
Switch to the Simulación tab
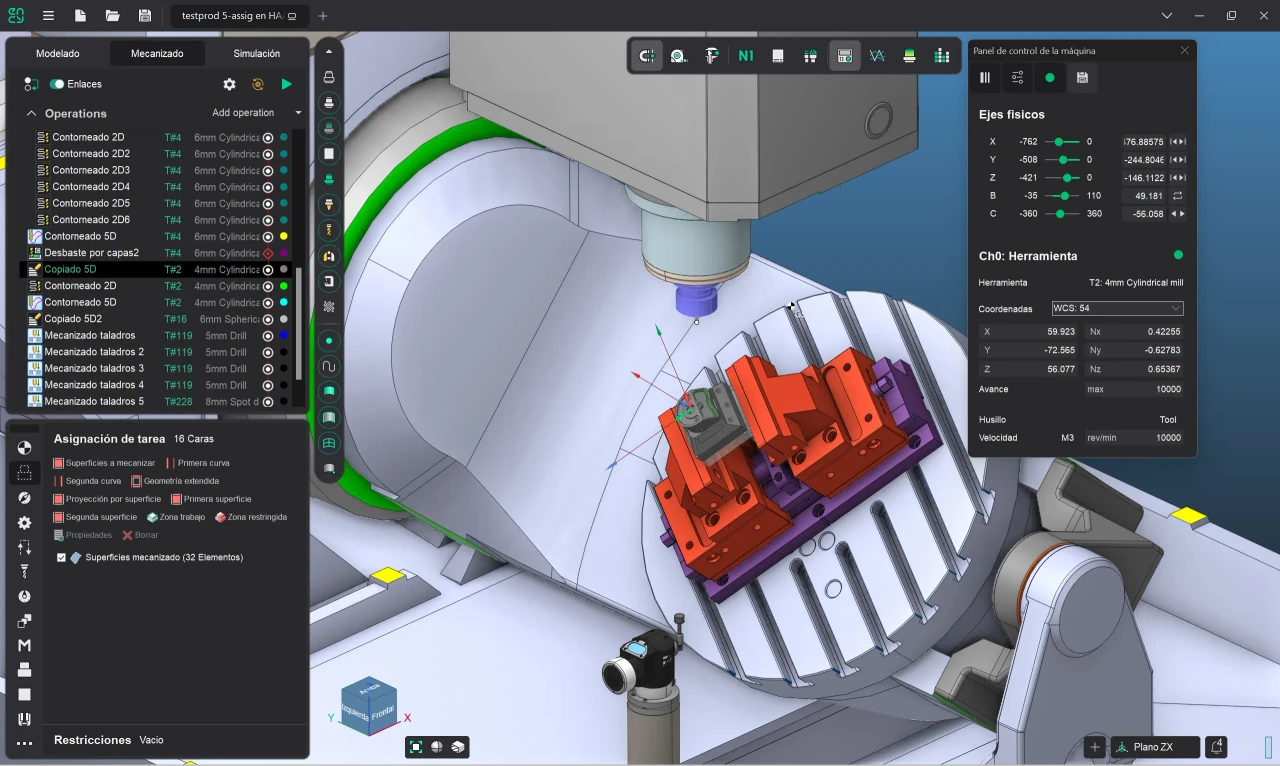coord(257,54)
